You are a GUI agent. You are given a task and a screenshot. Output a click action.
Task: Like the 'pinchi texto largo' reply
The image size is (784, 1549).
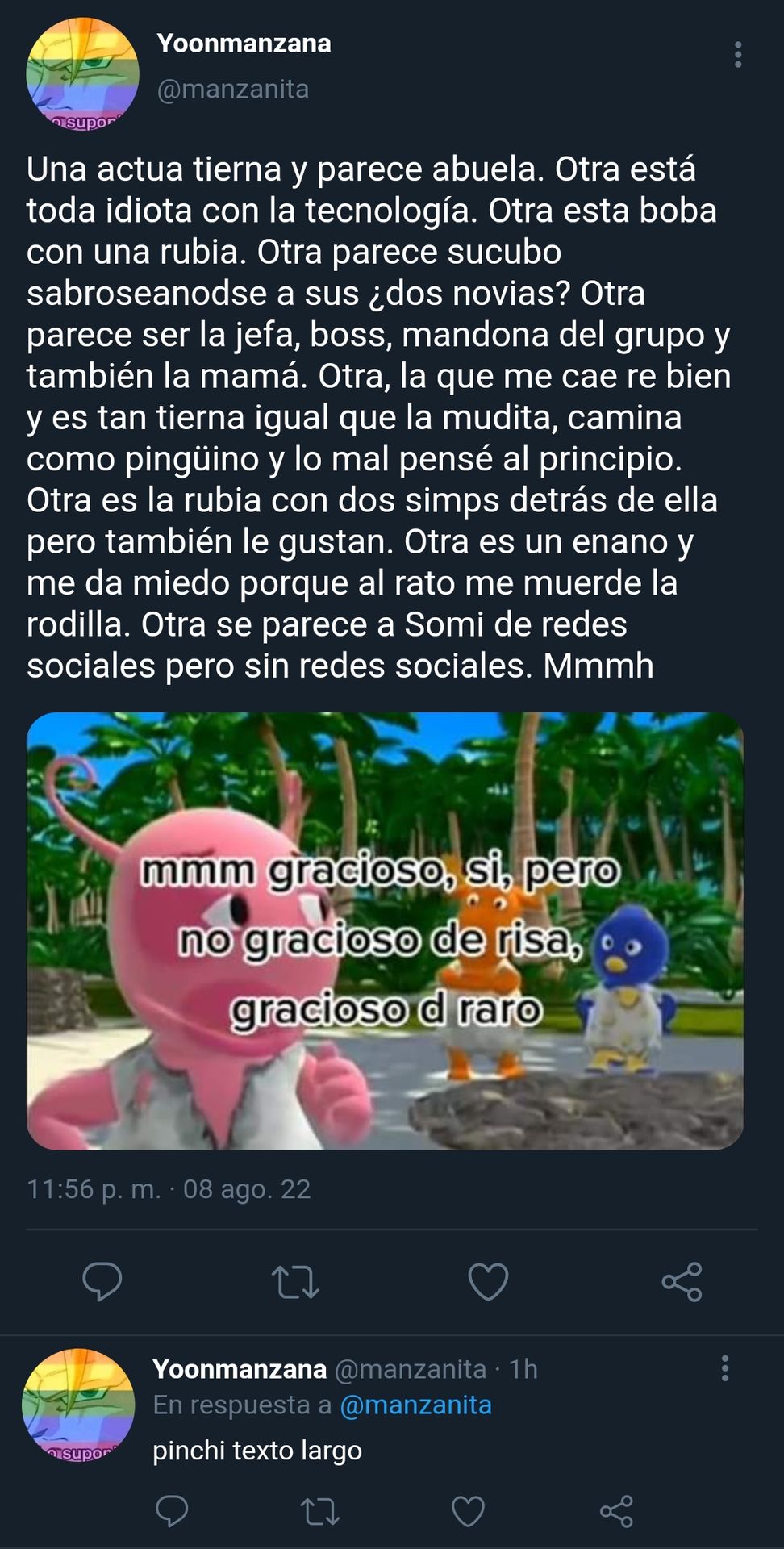point(468,1511)
